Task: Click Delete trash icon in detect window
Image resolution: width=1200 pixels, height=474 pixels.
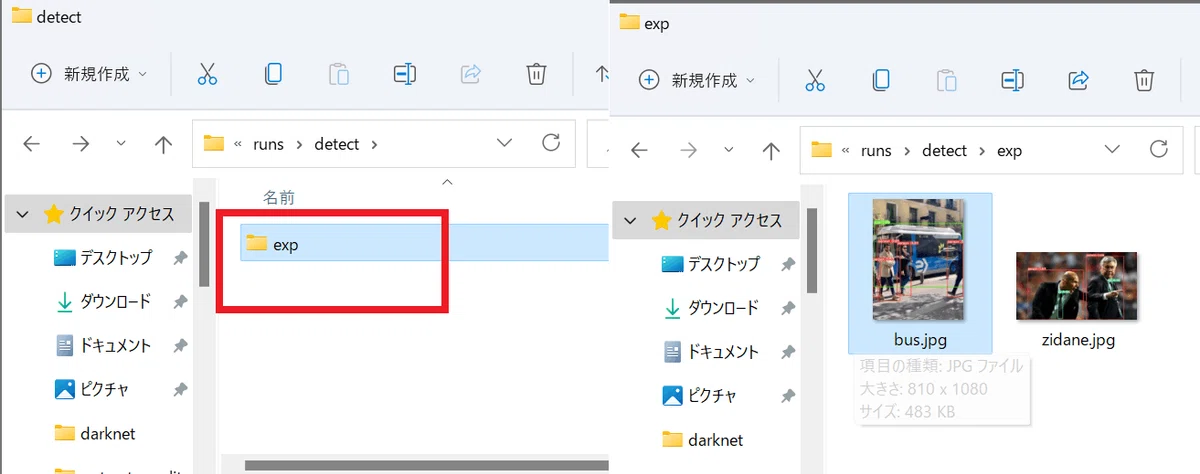Action: pos(536,74)
